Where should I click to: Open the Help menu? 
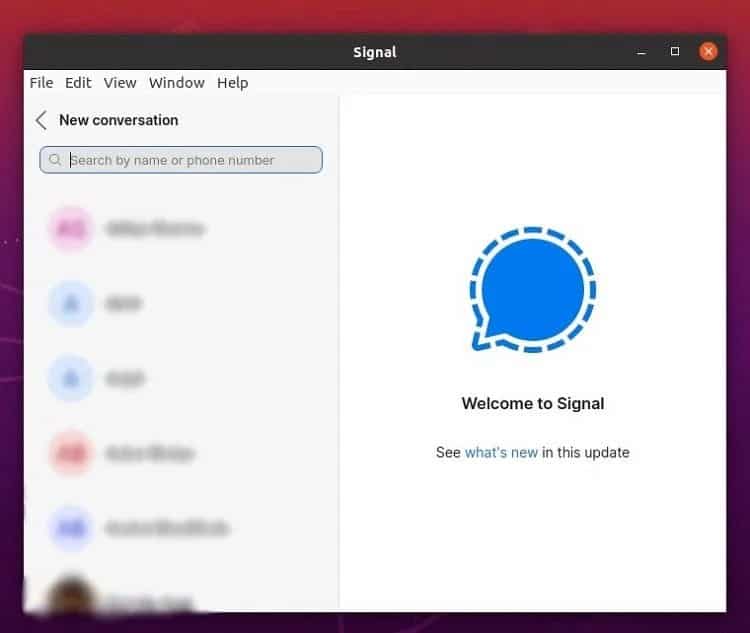[232, 83]
